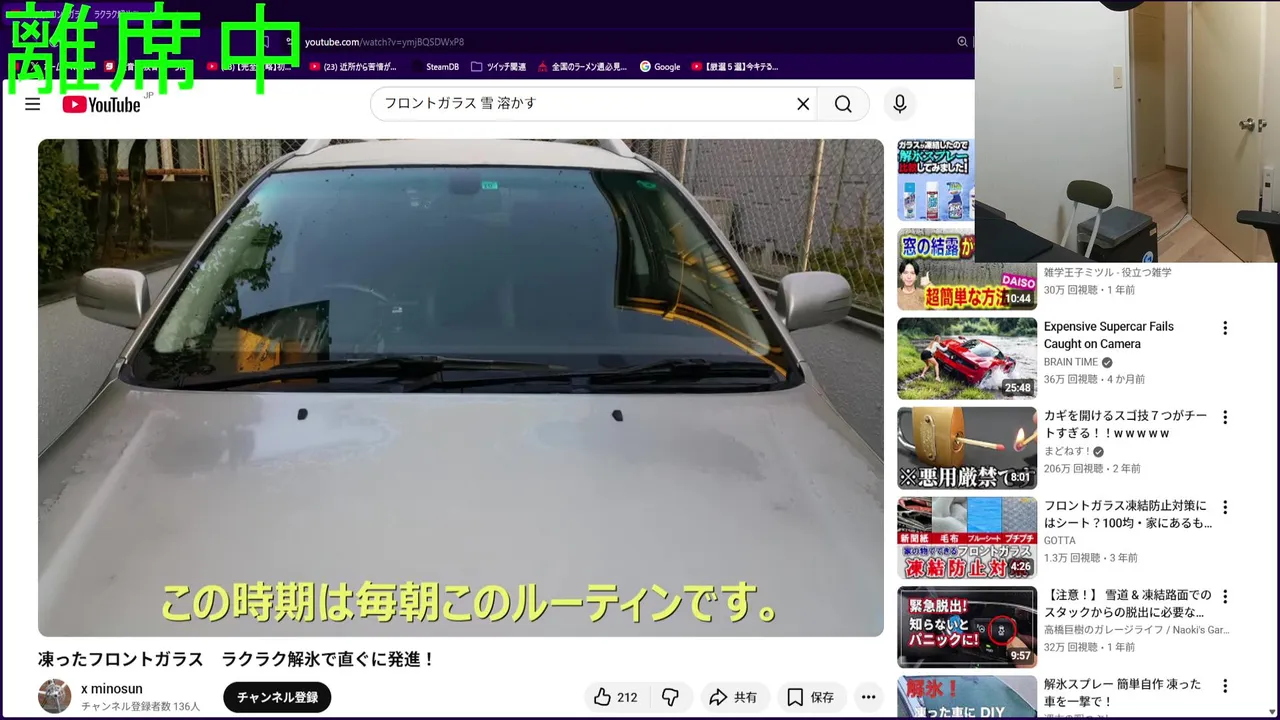Image resolution: width=1280 pixels, height=720 pixels.
Task: Open the 【注意！】雪道＆凍結路面 video title
Action: click(1127, 604)
